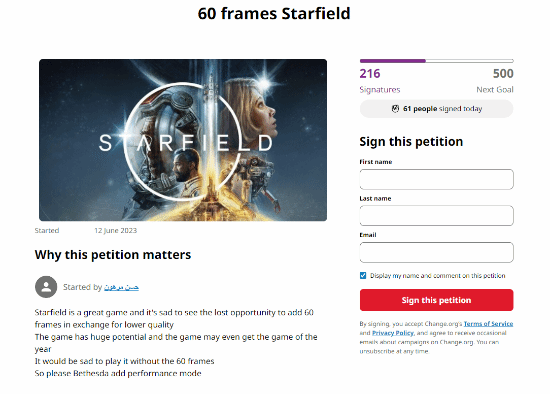Click the Last name input field
The width and height of the screenshot is (550, 394).
coord(436,215)
